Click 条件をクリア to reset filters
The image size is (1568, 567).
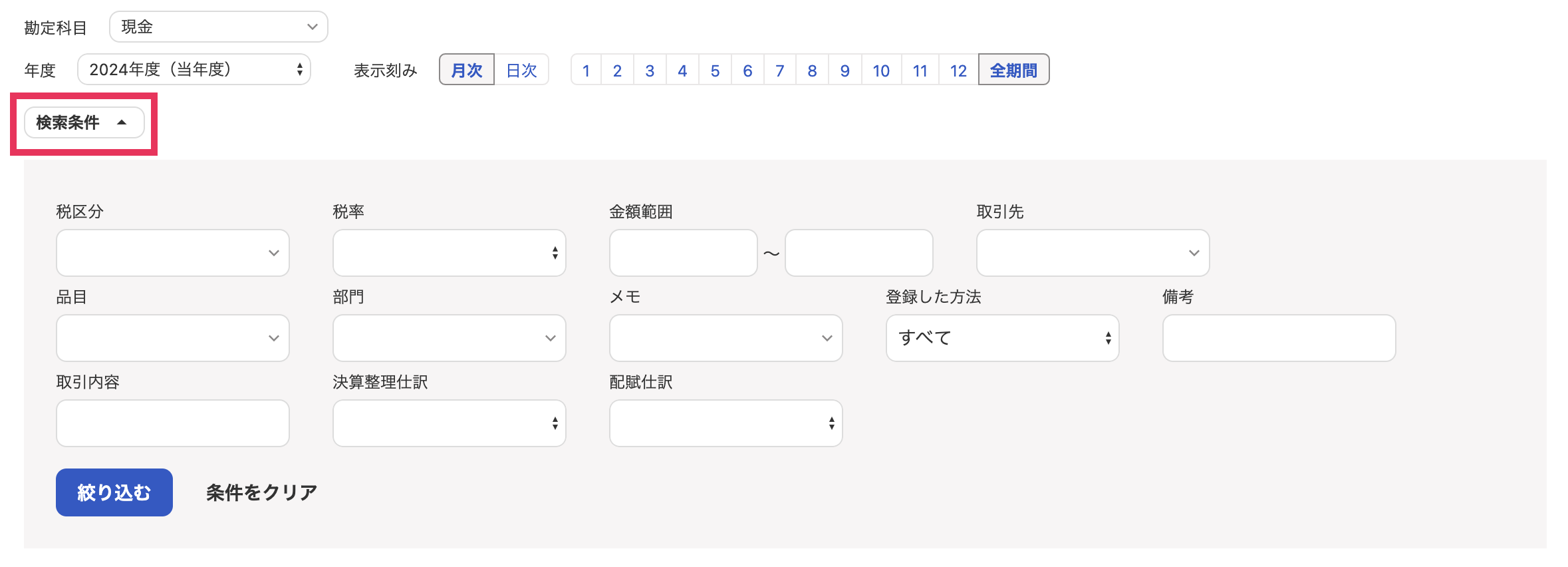tap(261, 492)
